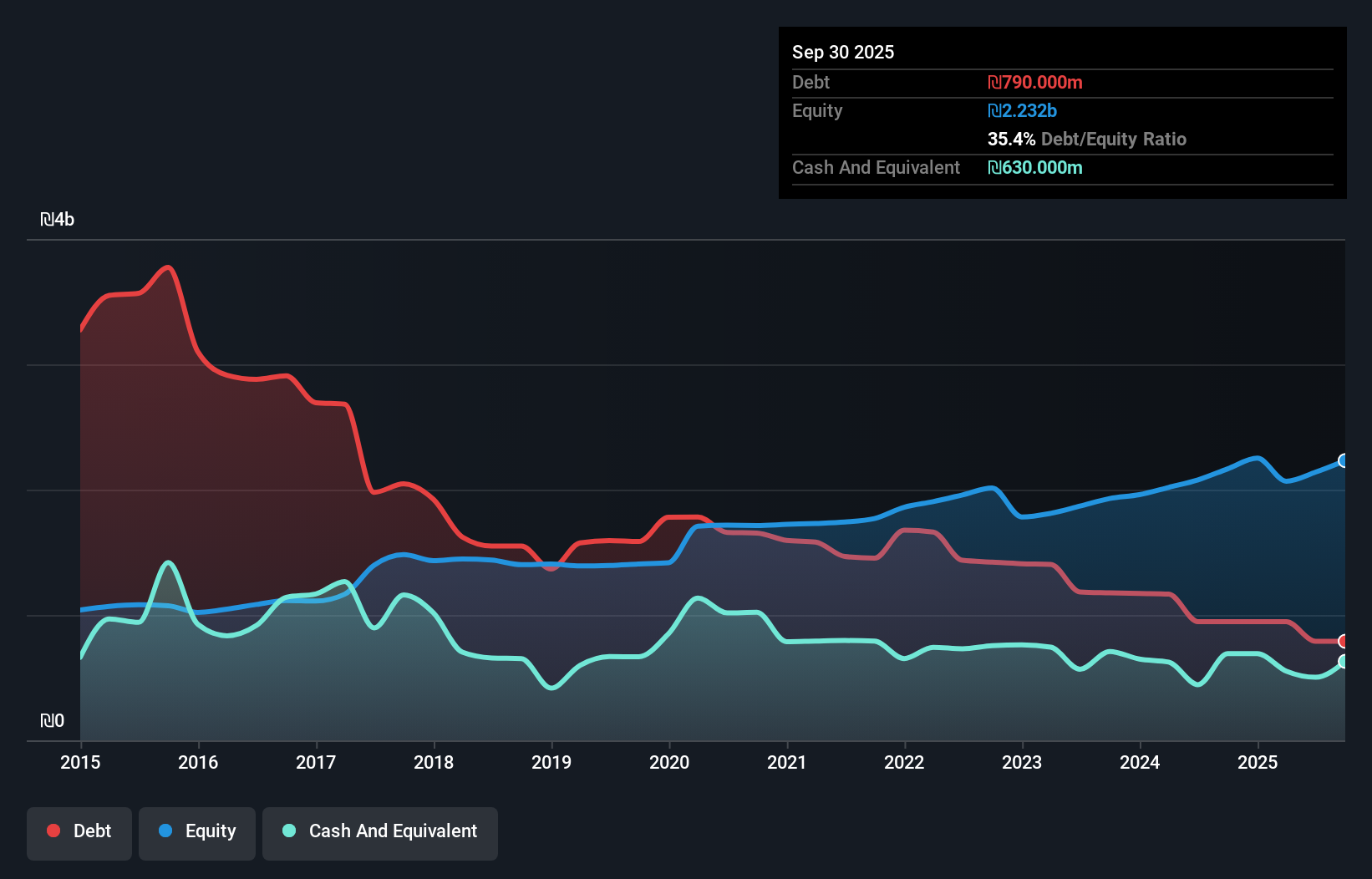Select the 2015 x-axis label

coord(80,762)
